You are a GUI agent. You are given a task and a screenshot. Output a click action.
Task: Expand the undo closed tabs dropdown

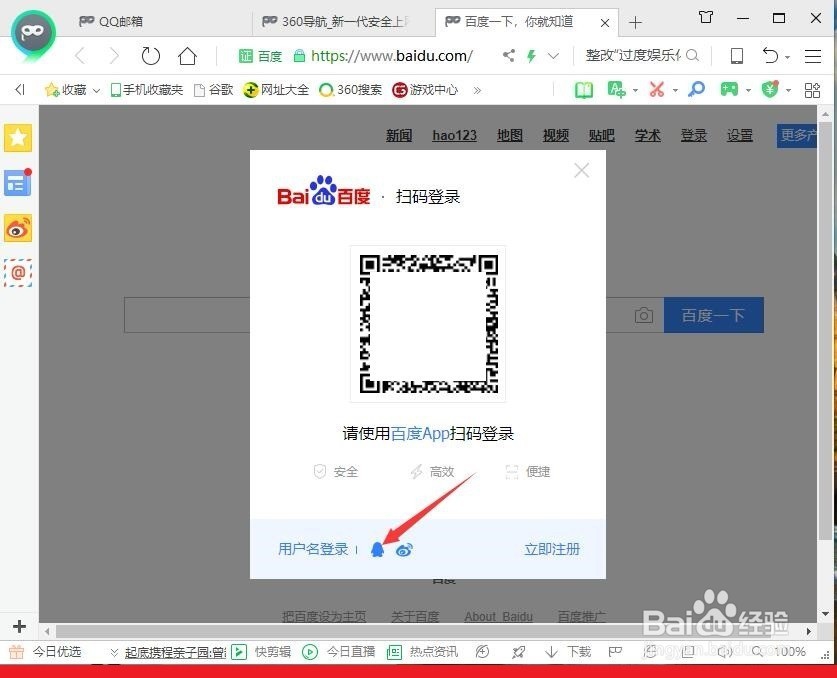tap(788, 57)
